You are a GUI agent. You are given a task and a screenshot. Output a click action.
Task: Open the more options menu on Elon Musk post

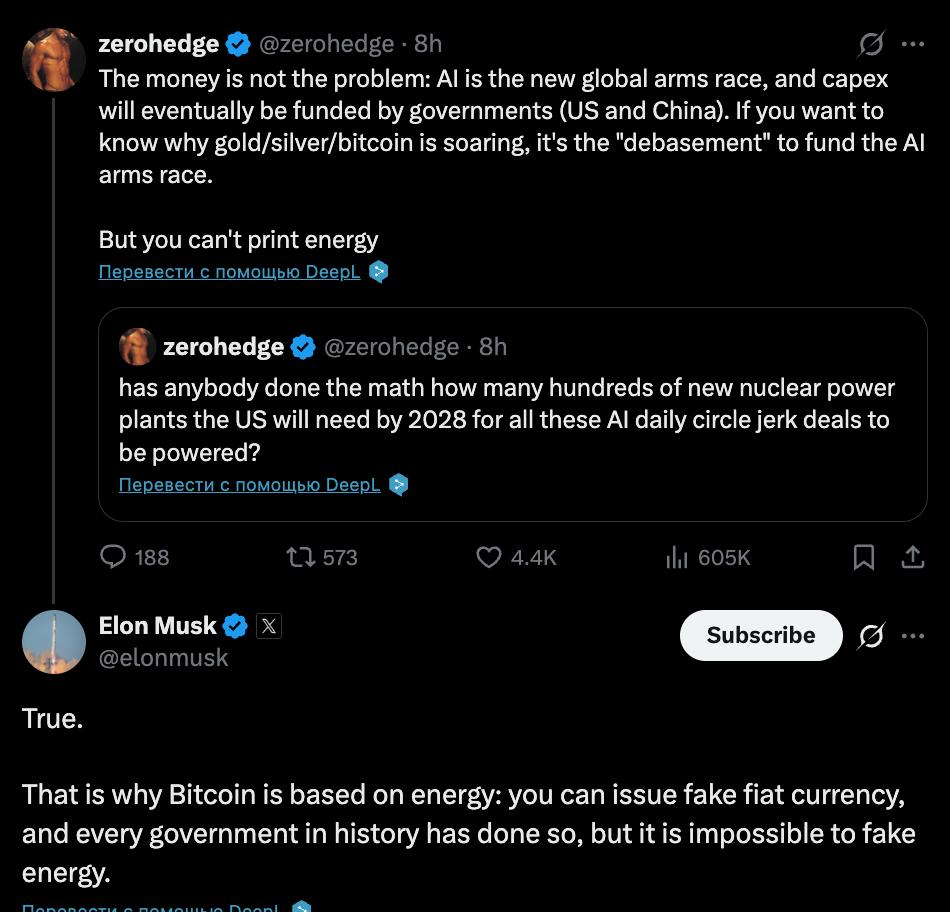coord(913,636)
